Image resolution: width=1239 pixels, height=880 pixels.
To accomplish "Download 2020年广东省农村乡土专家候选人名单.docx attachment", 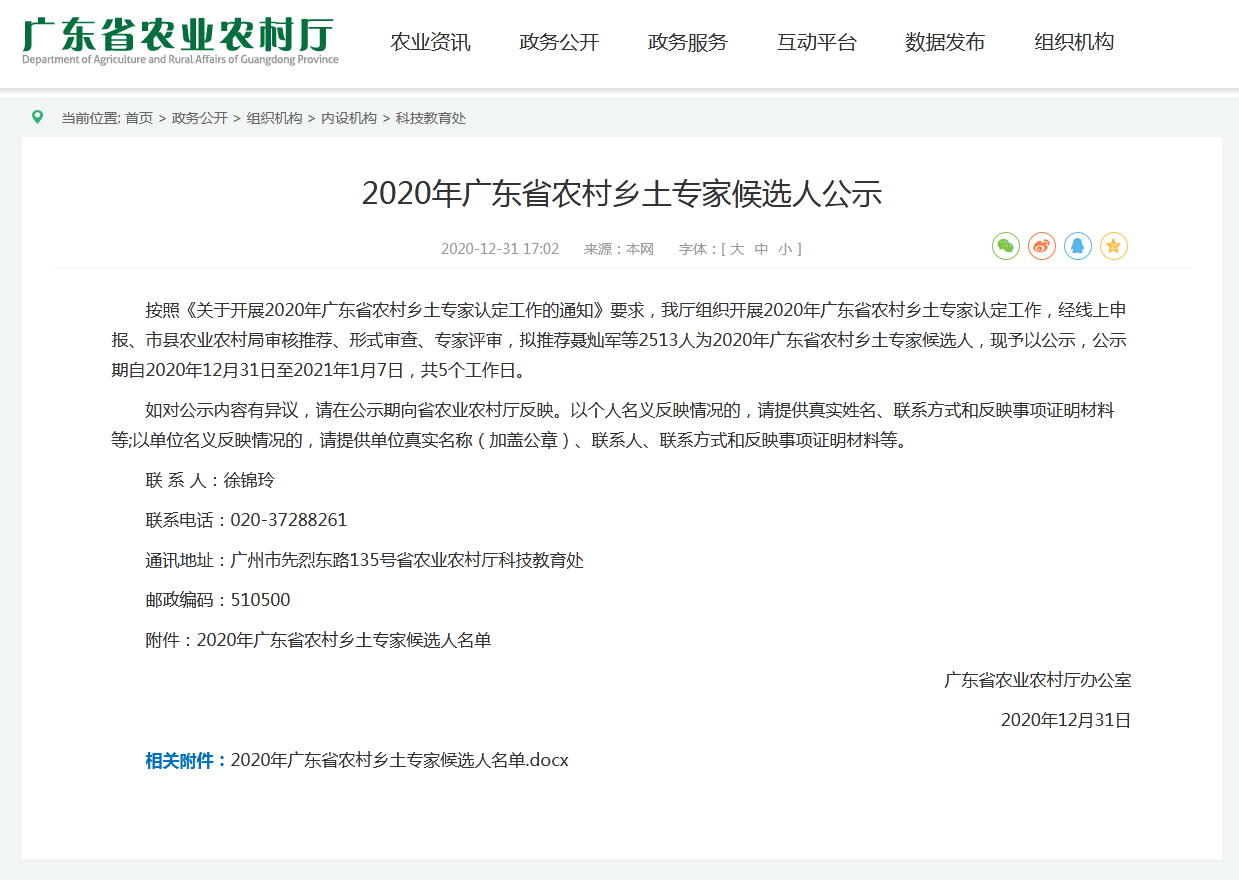I will tap(399, 760).
